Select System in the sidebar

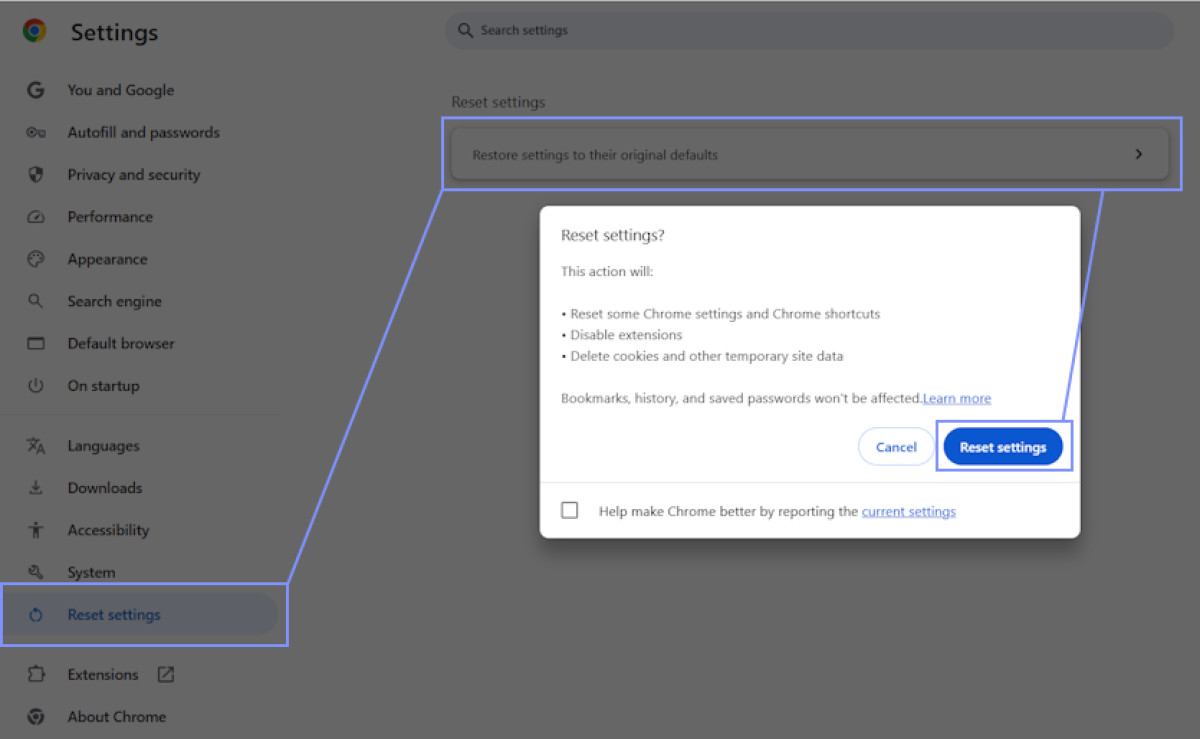pos(91,572)
